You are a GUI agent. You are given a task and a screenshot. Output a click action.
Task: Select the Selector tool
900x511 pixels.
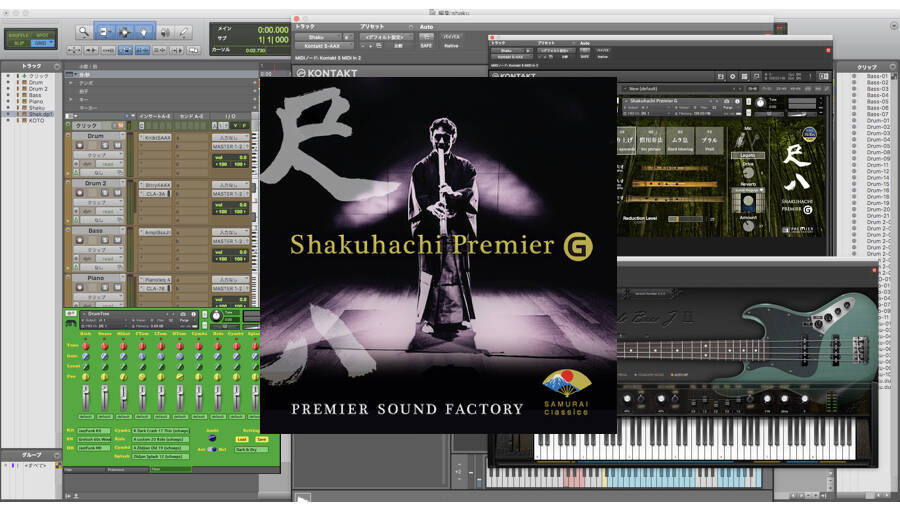coord(124,32)
